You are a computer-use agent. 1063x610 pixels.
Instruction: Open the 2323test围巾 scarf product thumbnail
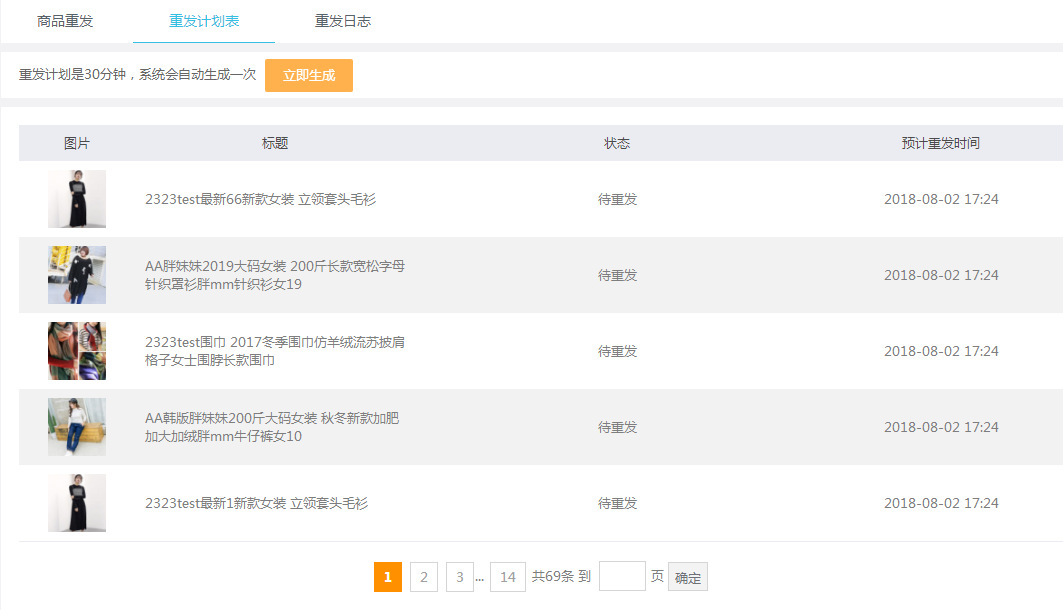77,351
